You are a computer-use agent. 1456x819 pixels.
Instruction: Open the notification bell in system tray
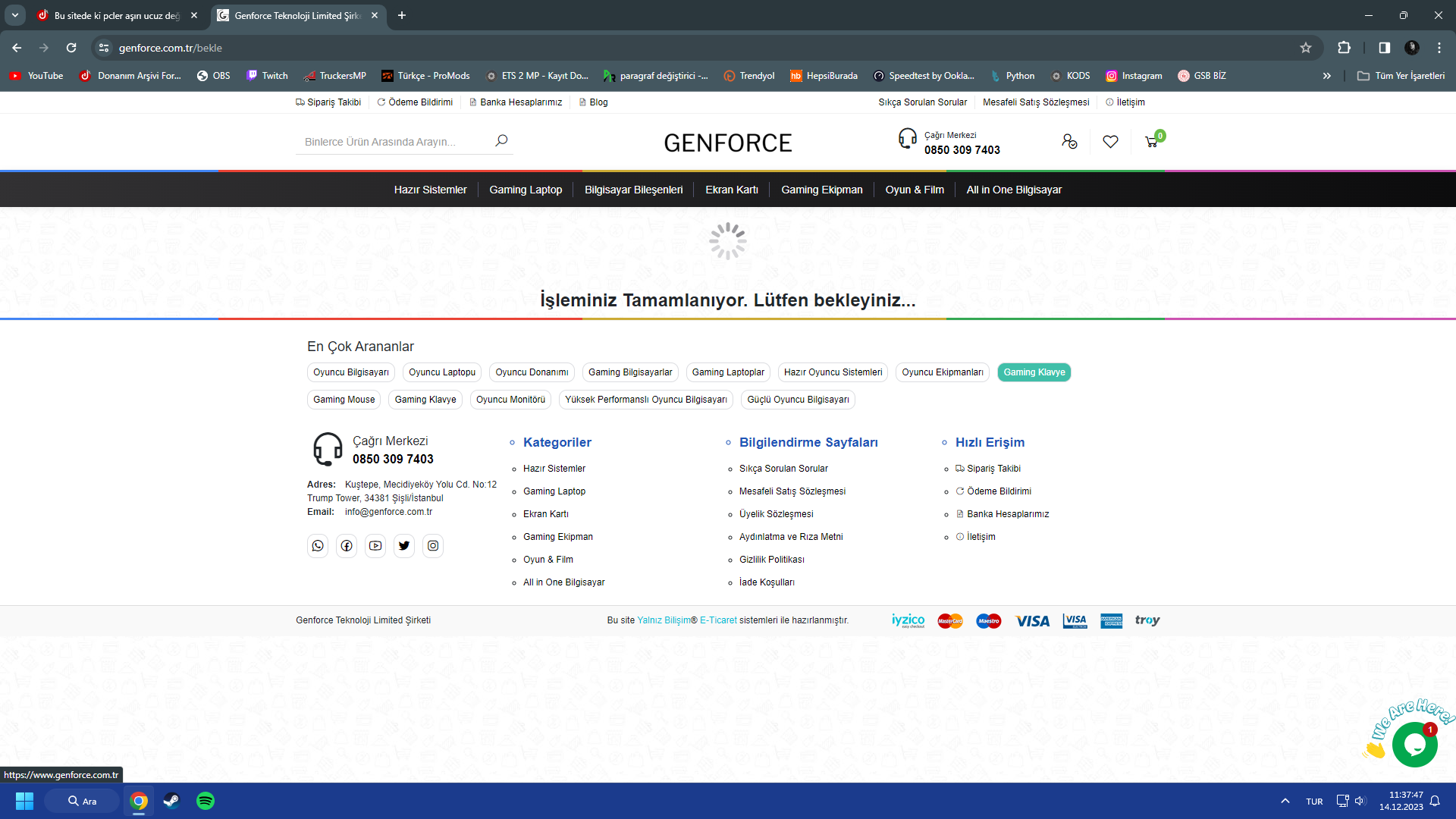tap(1435, 801)
